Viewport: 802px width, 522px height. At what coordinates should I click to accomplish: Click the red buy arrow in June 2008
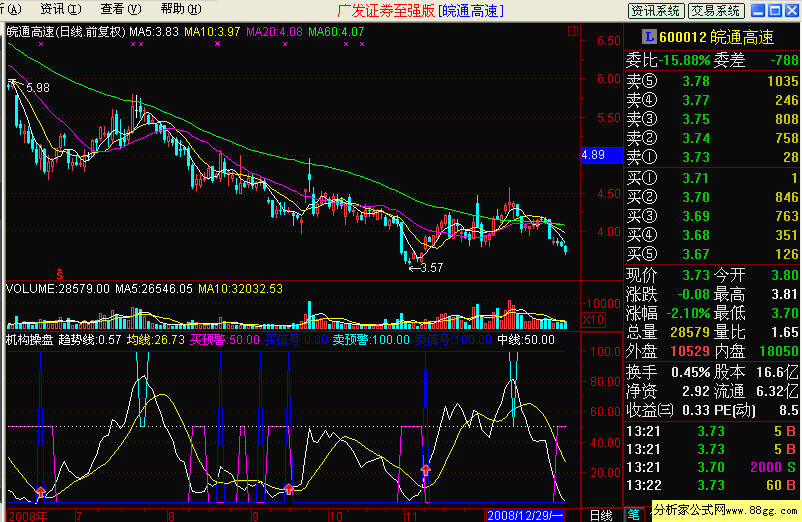point(40,492)
